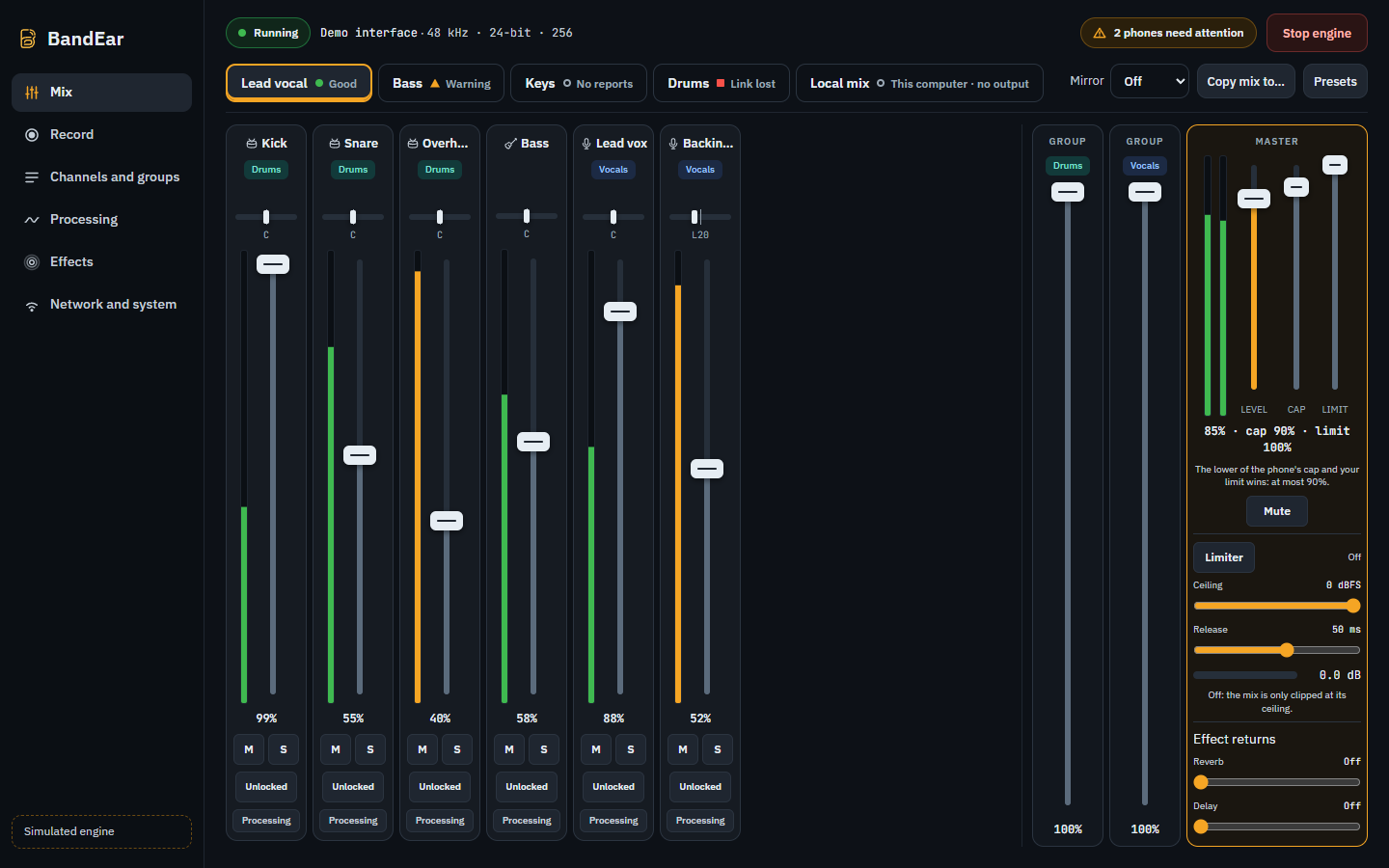The width and height of the screenshot is (1389, 868).
Task: Click the Backing vocals microphone icon
Action: click(673, 144)
